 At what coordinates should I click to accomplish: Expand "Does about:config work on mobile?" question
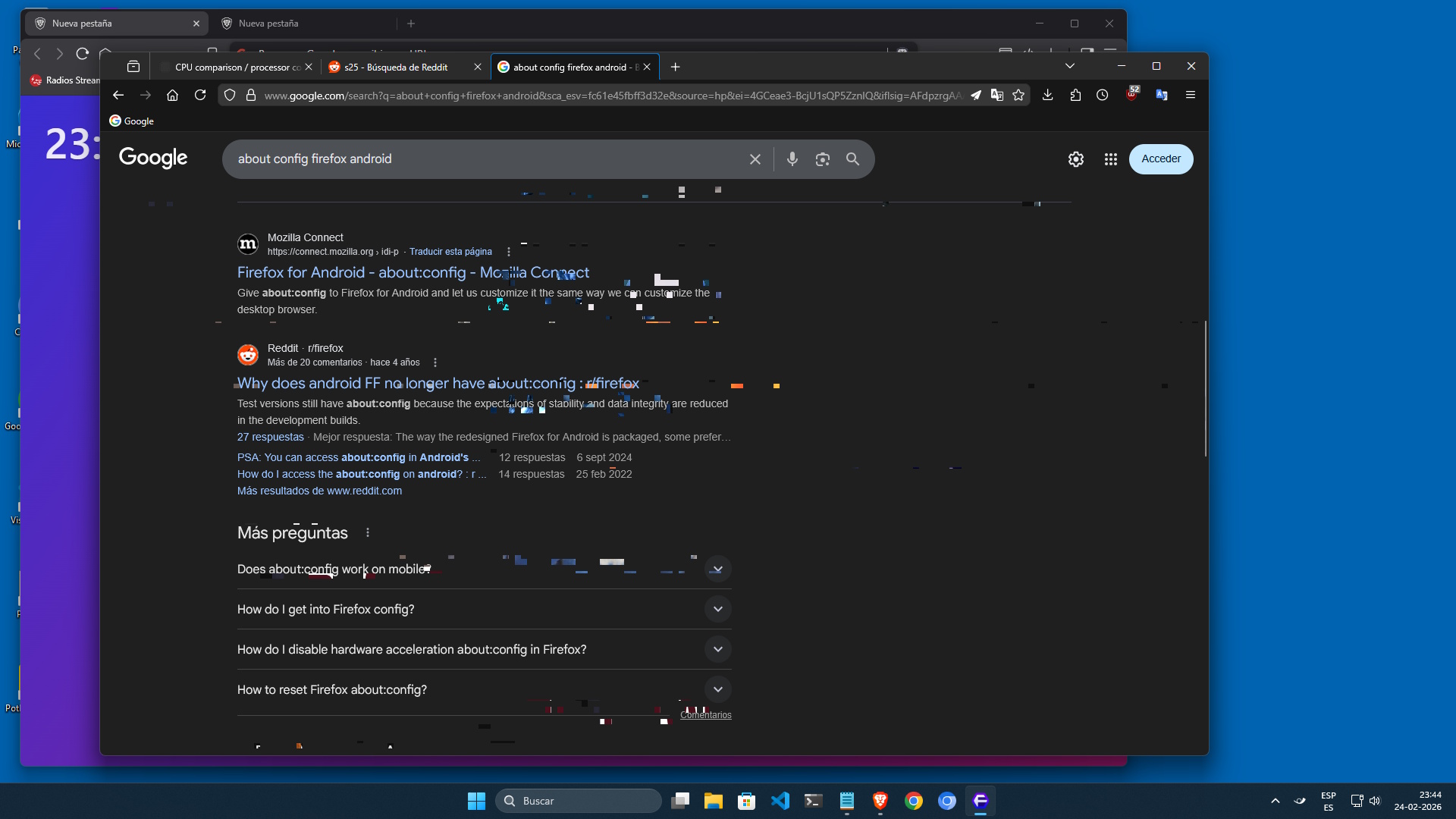717,570
